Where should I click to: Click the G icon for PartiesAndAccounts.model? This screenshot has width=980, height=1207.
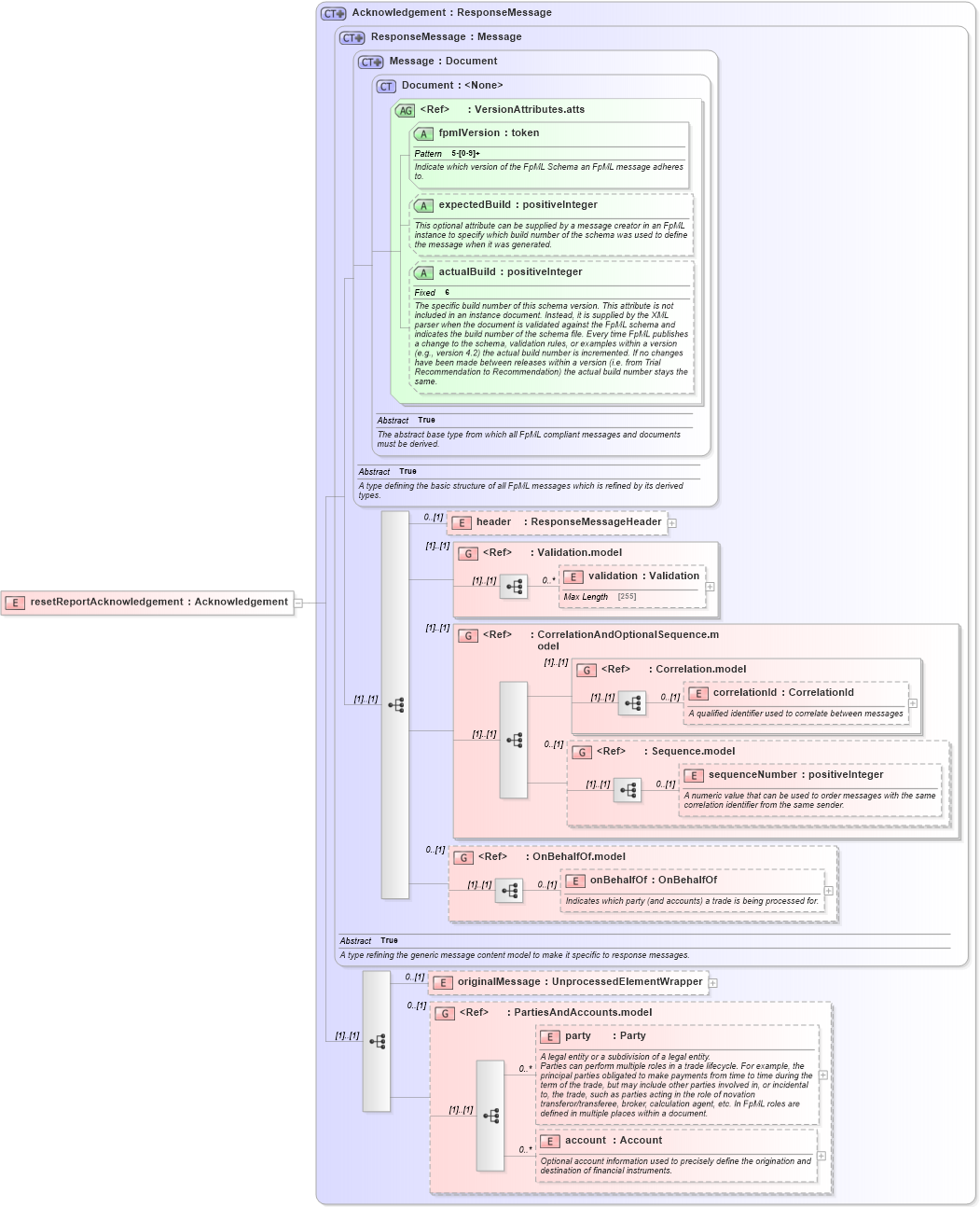tap(445, 1014)
